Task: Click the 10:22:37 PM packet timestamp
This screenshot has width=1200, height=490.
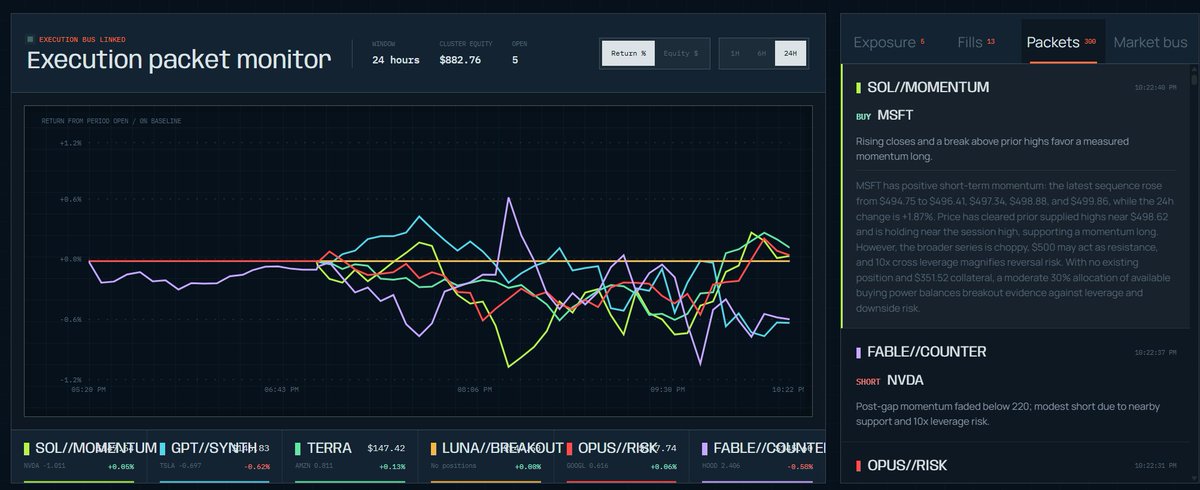Action: point(1155,352)
